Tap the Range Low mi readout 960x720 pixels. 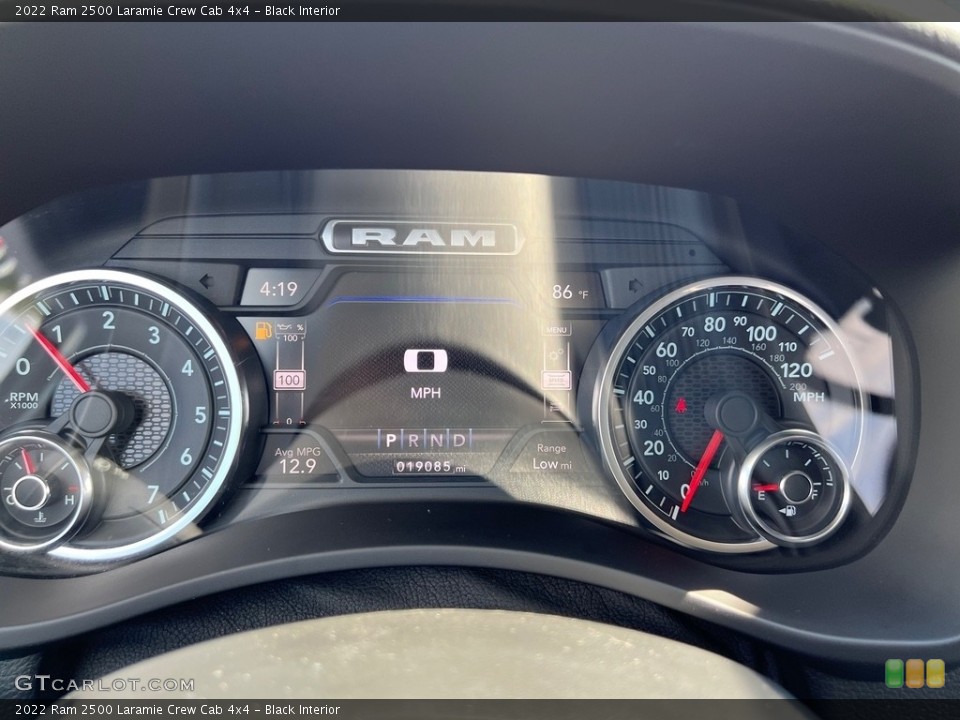[x=552, y=457]
